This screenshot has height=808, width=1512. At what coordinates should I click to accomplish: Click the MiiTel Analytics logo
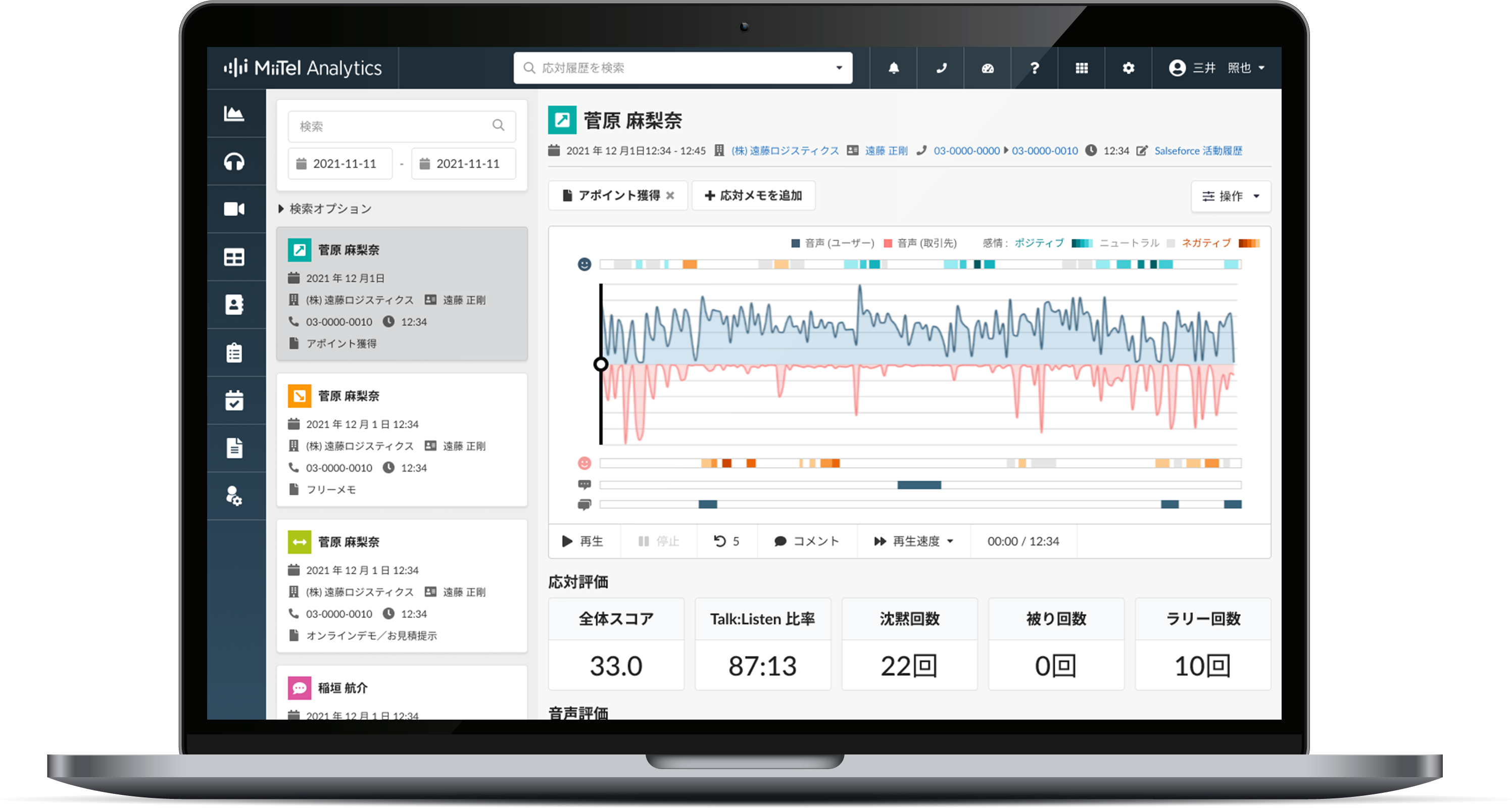pyautogui.click(x=303, y=68)
